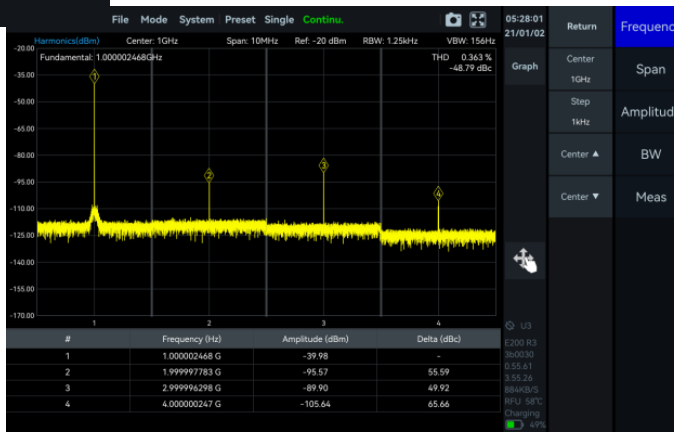Click the Delta (dBc) column header
The width and height of the screenshot is (693, 438).
438,339
